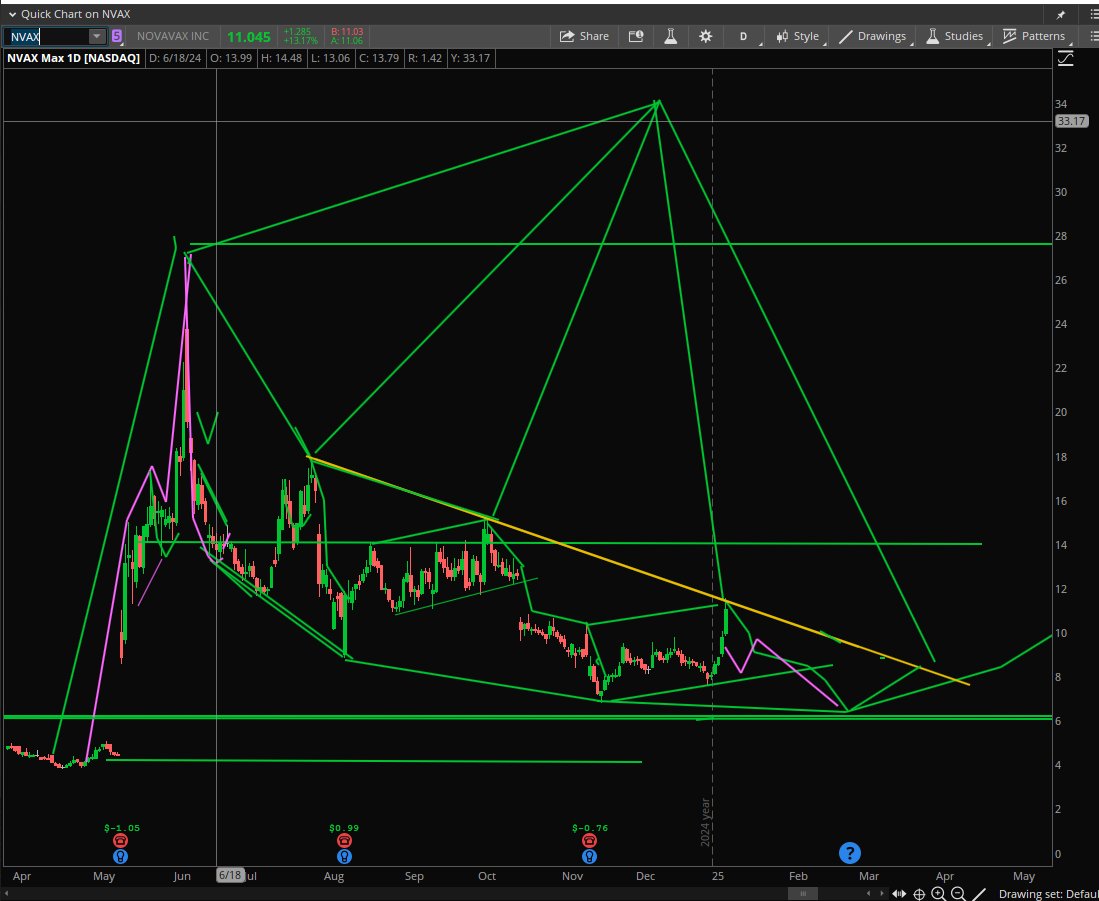This screenshot has width=1099, height=901.
Task: Open the D timeframe dropdown
Action: pos(745,36)
